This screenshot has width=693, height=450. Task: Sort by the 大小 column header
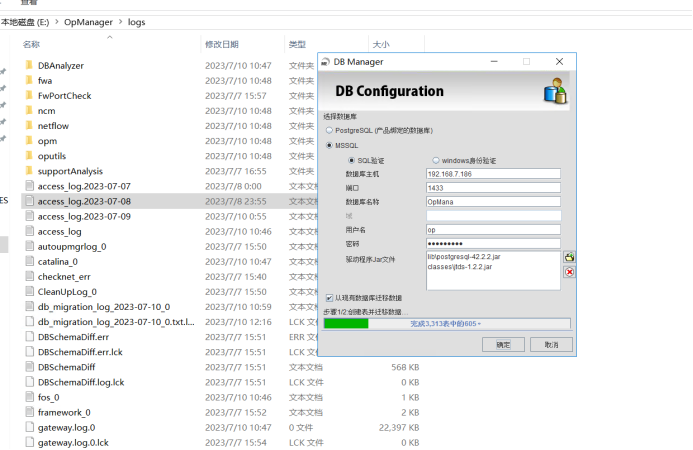[381, 44]
